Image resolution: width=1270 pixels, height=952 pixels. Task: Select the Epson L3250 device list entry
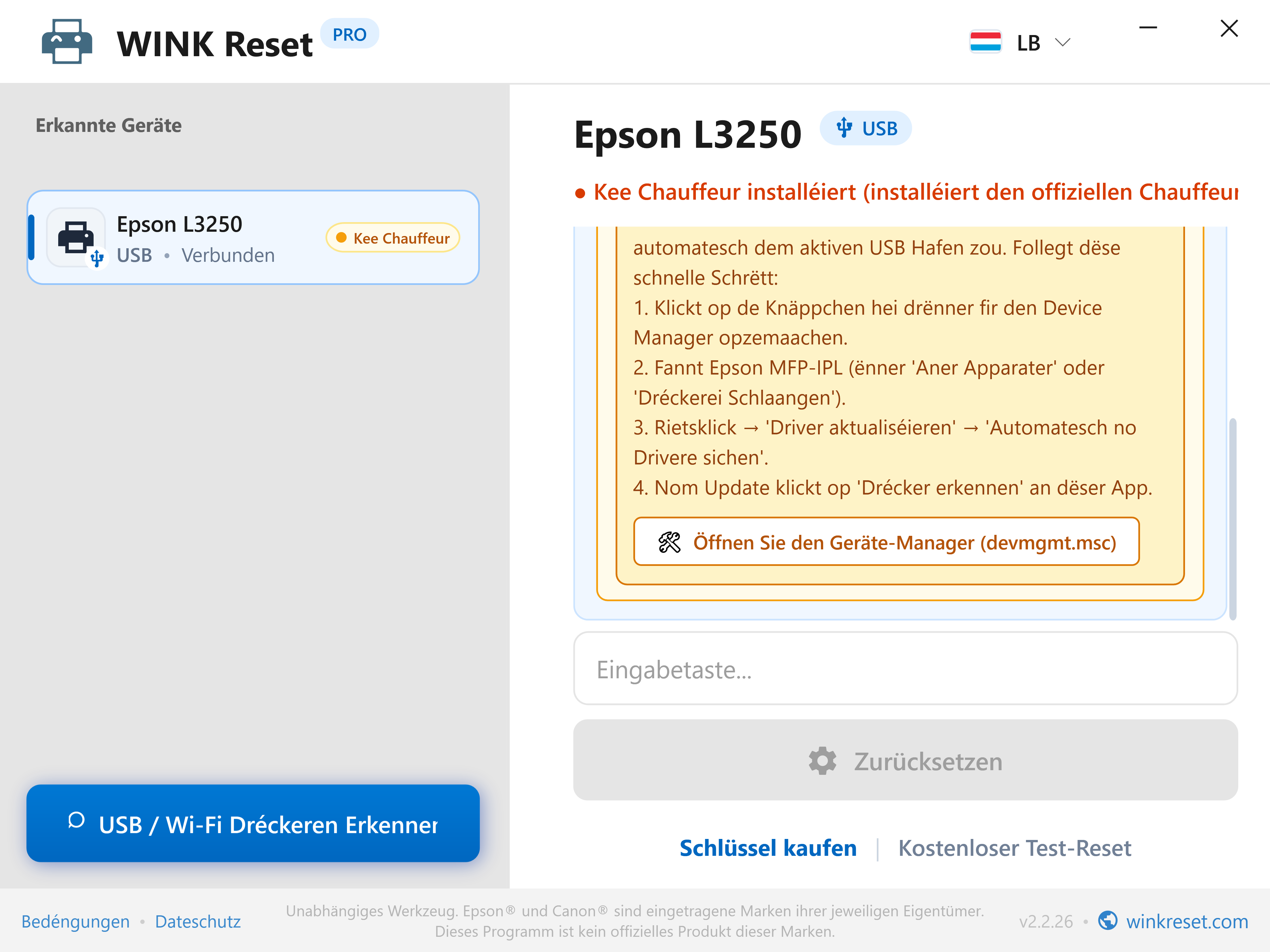pyautogui.click(x=253, y=238)
